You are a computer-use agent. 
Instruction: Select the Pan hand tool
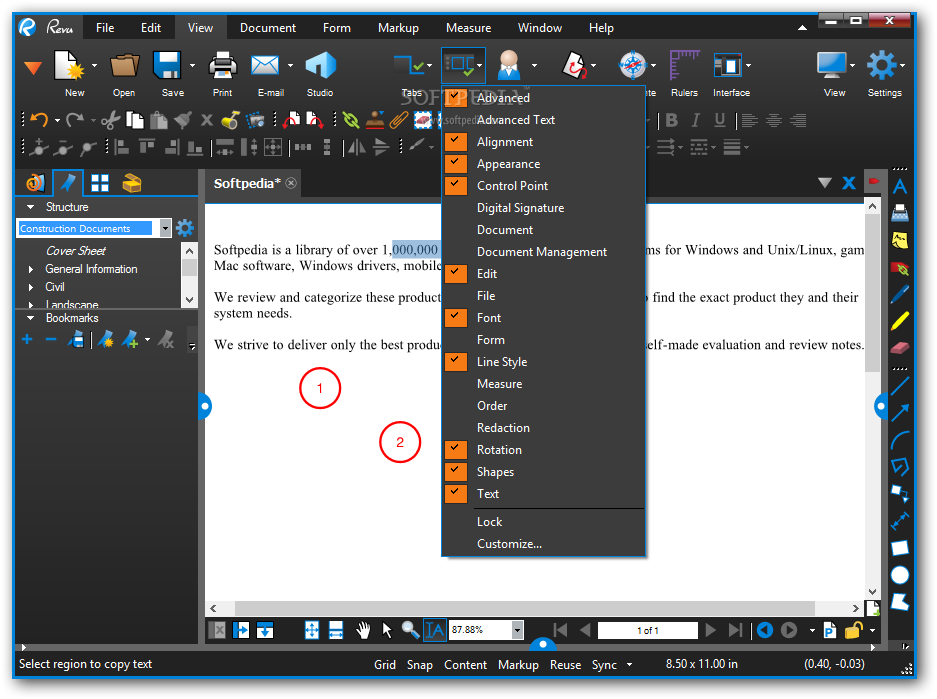363,630
